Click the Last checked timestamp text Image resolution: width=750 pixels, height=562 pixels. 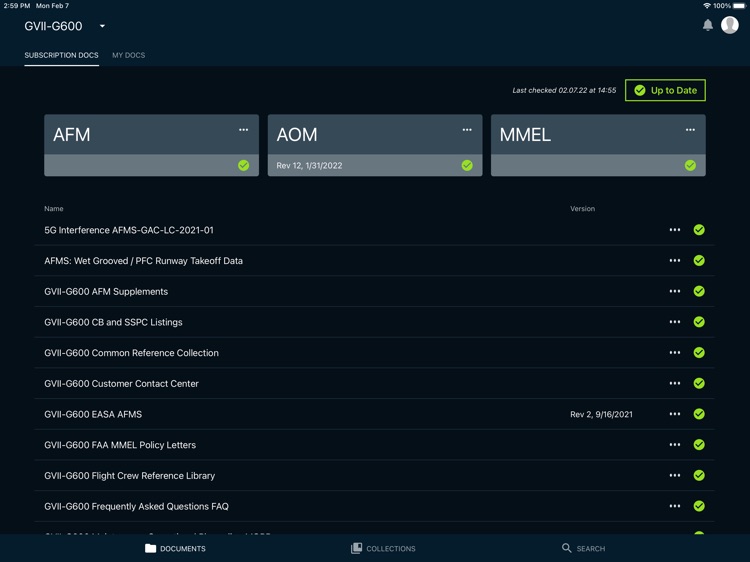point(564,90)
